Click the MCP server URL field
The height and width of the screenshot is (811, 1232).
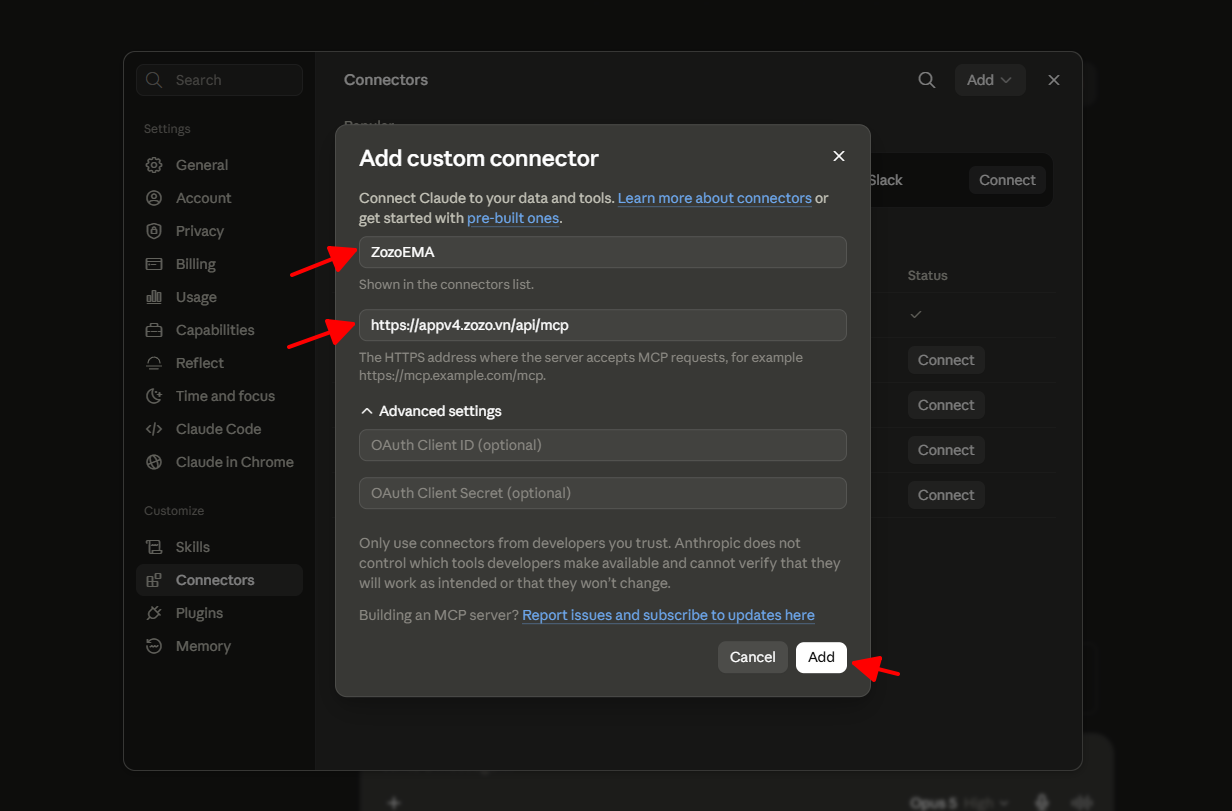tap(603, 325)
